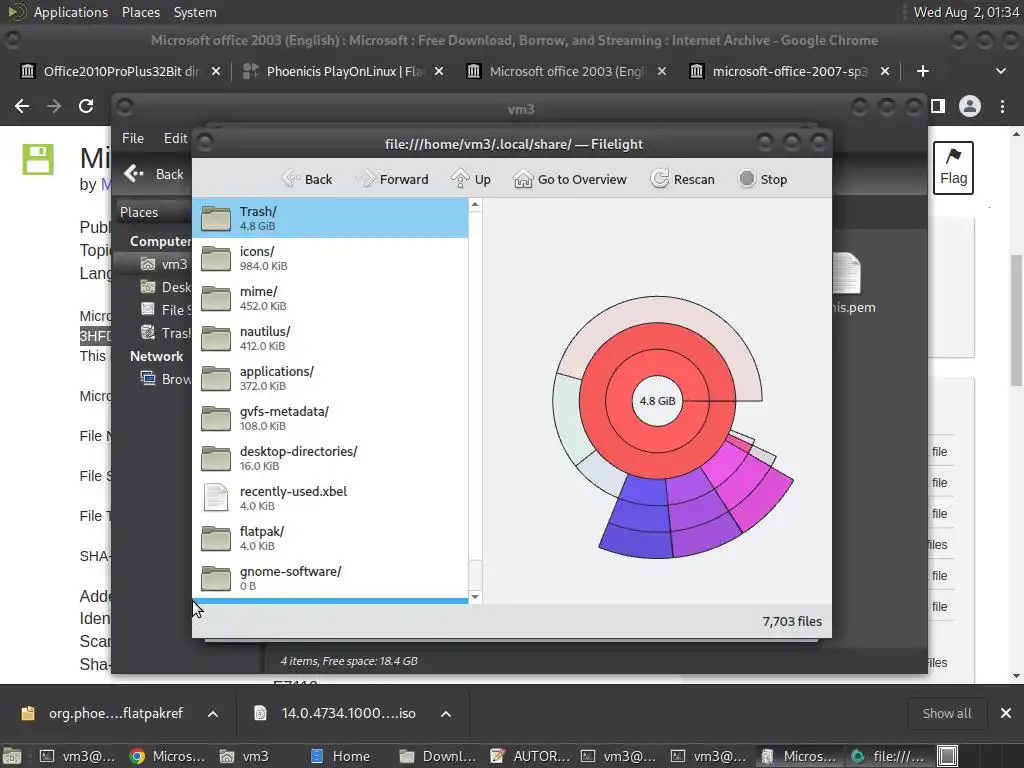Reload the page in Chrome
Image resolution: width=1024 pixels, height=768 pixels.
click(86, 106)
